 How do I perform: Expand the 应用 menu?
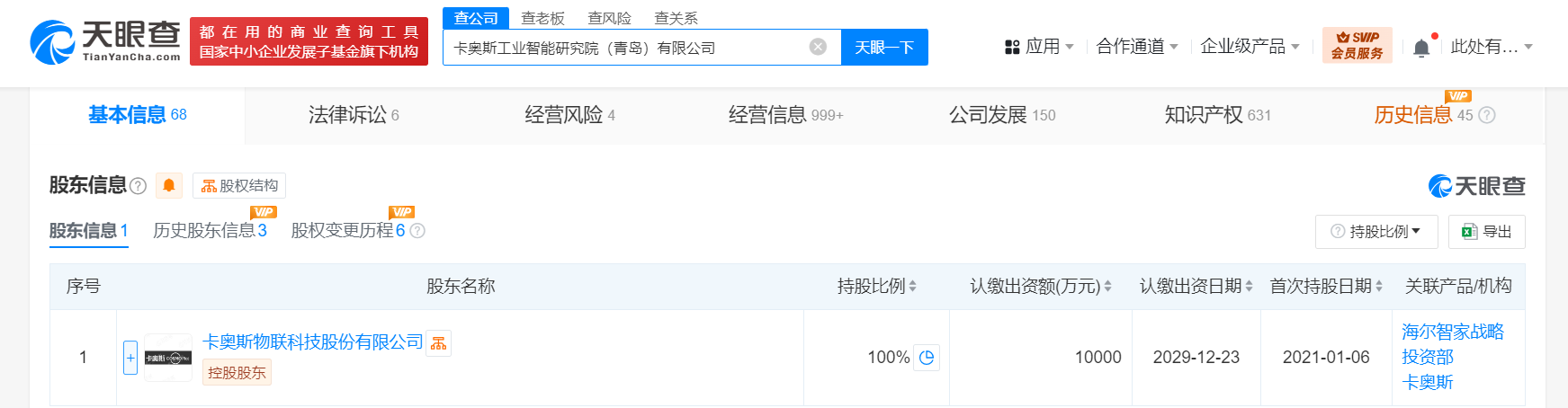pyautogui.click(x=1039, y=46)
